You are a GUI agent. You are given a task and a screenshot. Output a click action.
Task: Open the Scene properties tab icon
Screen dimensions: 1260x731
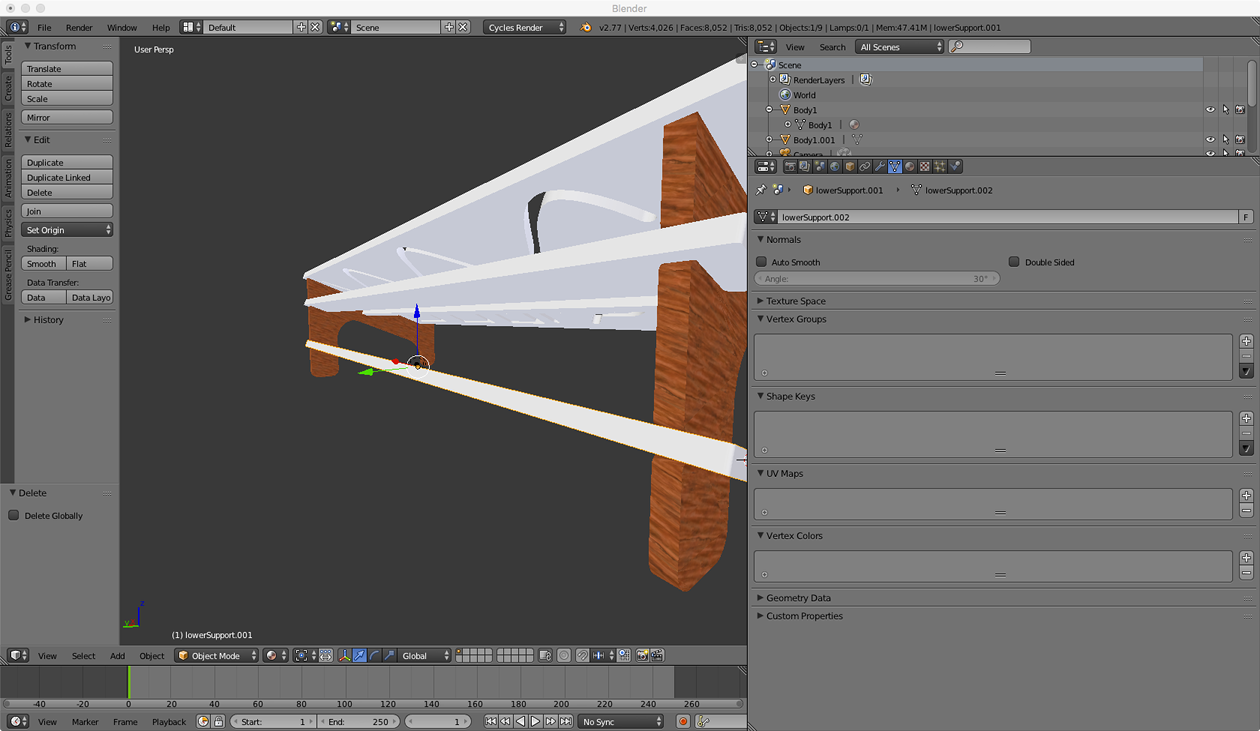coord(820,167)
